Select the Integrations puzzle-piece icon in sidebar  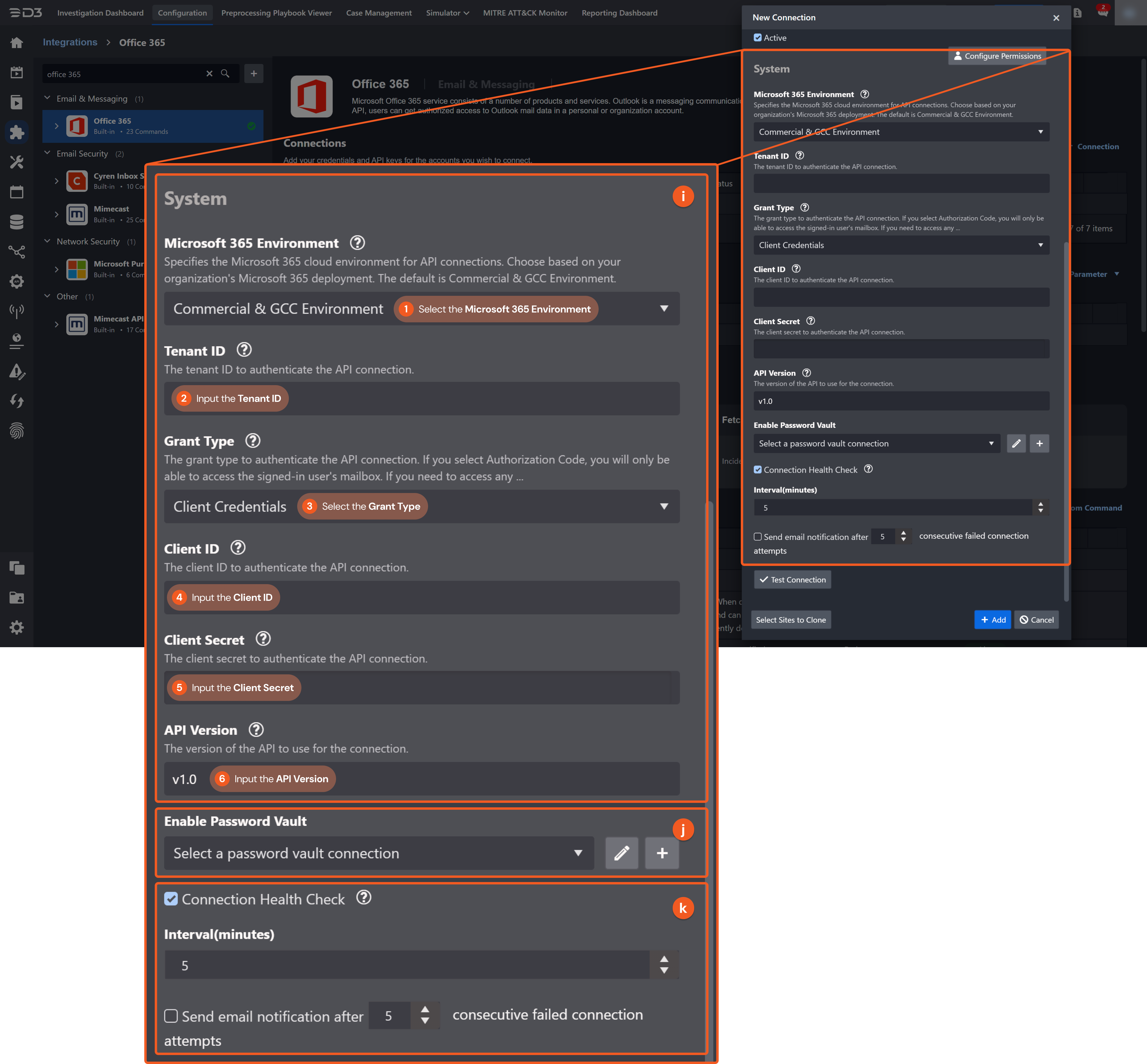tap(17, 132)
